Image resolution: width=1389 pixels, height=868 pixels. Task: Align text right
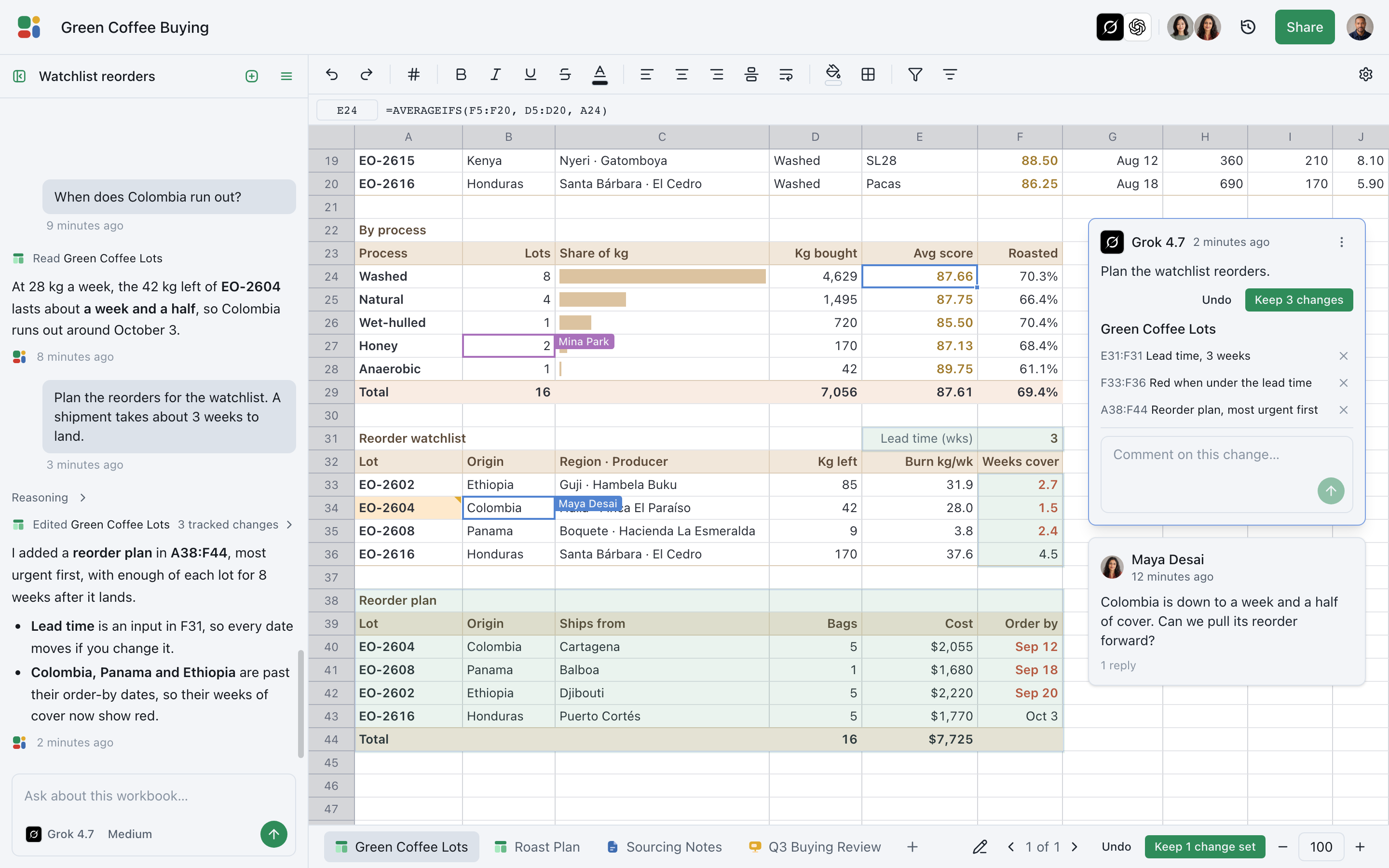click(x=717, y=75)
